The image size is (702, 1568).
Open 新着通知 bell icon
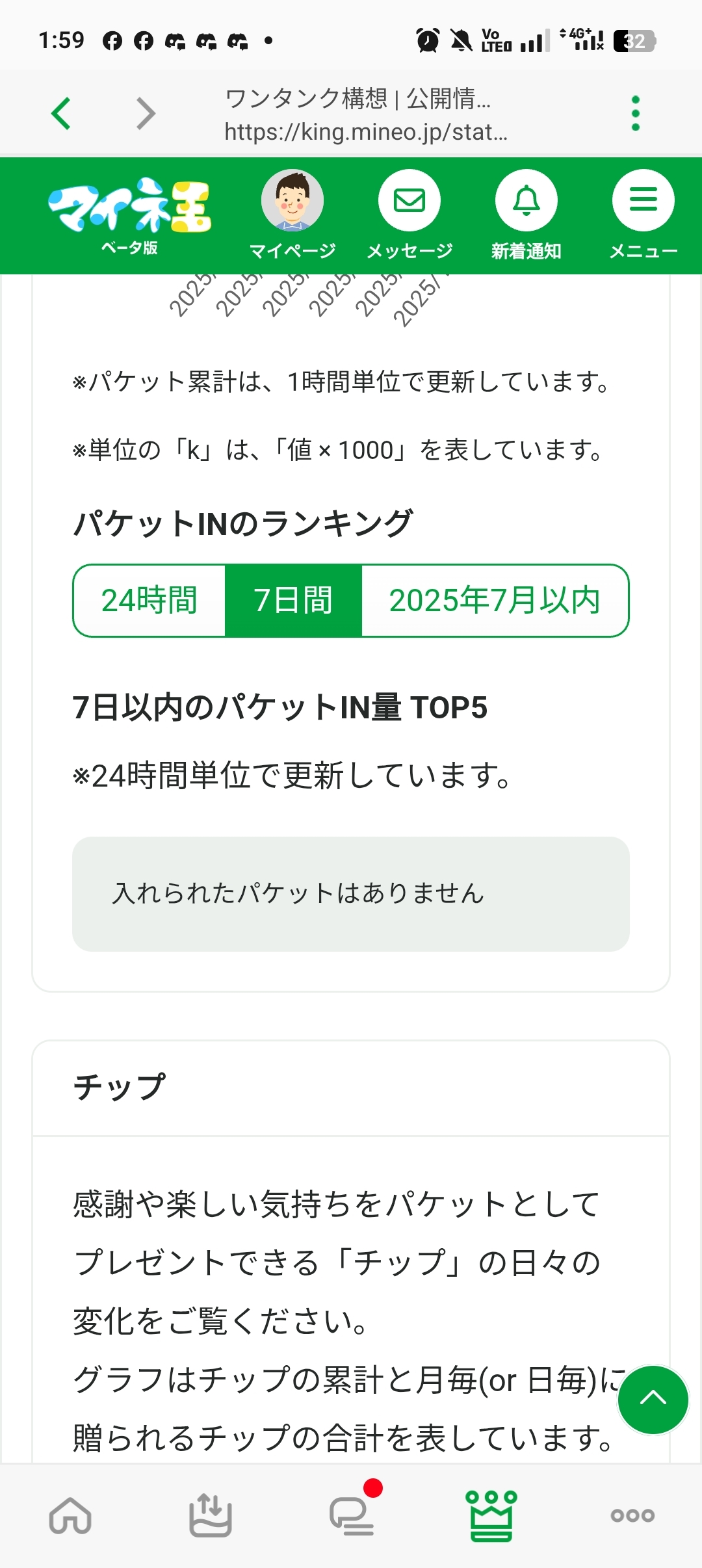[x=526, y=201]
